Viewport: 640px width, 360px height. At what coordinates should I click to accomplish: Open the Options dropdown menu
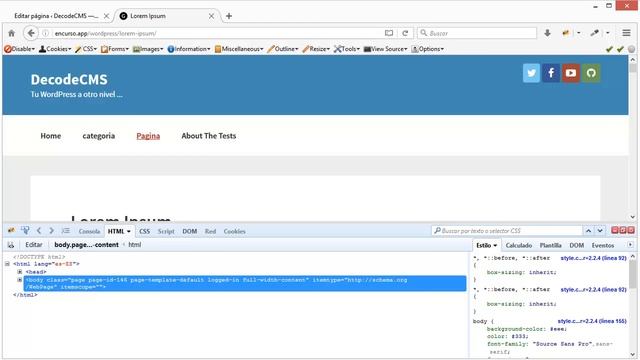(x=428, y=49)
